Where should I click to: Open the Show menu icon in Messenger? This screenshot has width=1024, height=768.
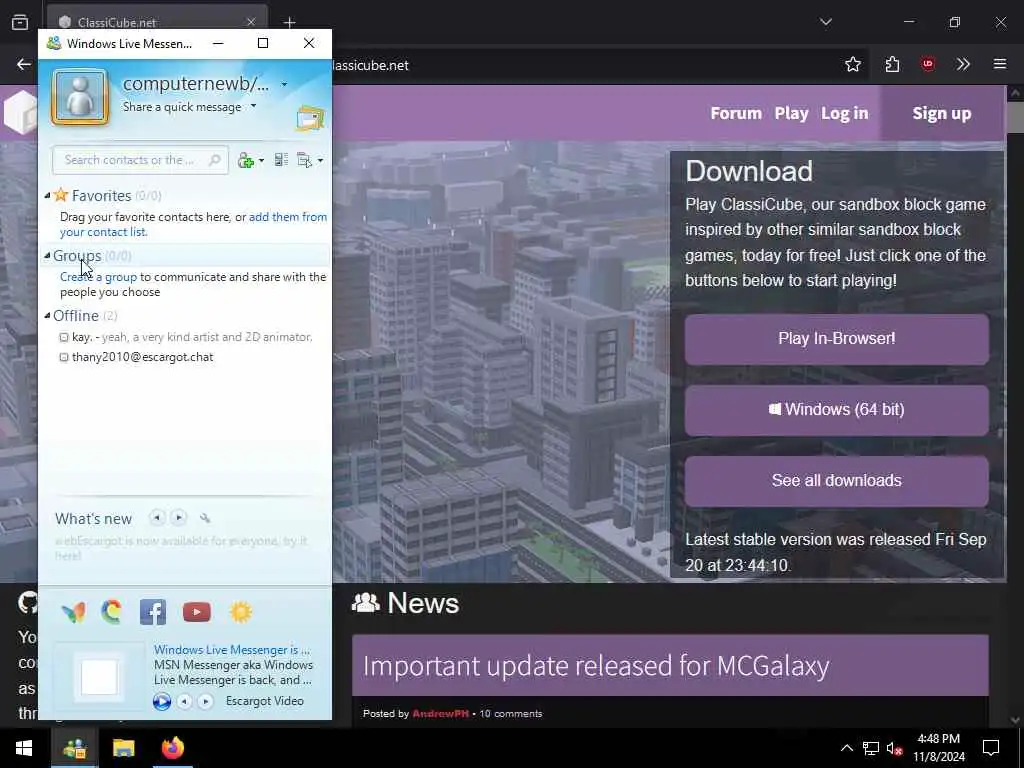(x=304, y=160)
